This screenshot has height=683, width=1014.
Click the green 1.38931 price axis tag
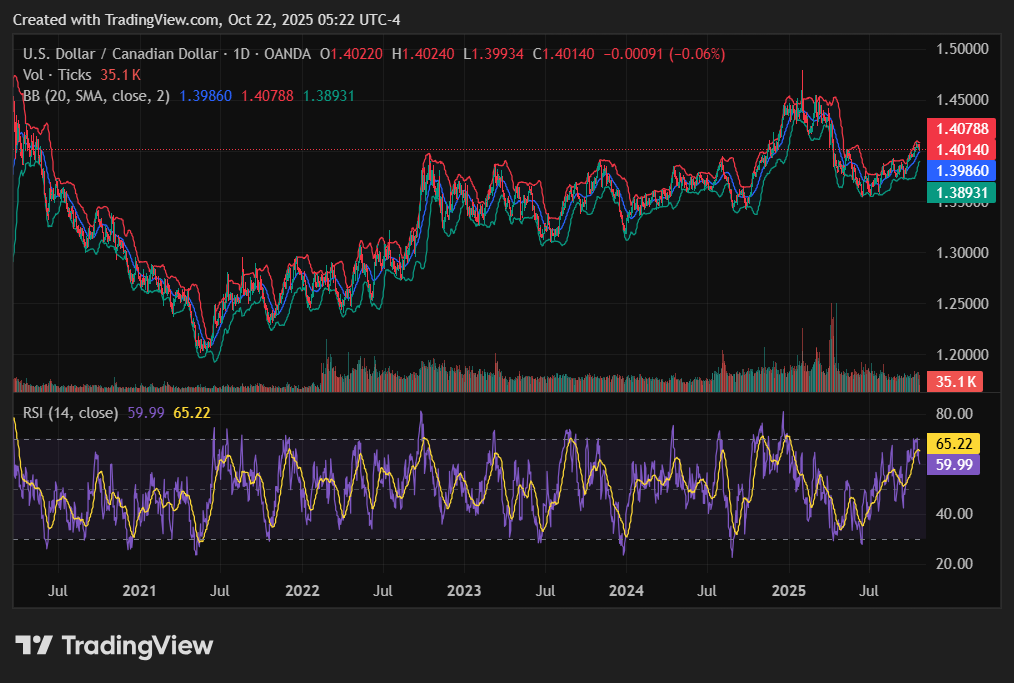click(955, 191)
